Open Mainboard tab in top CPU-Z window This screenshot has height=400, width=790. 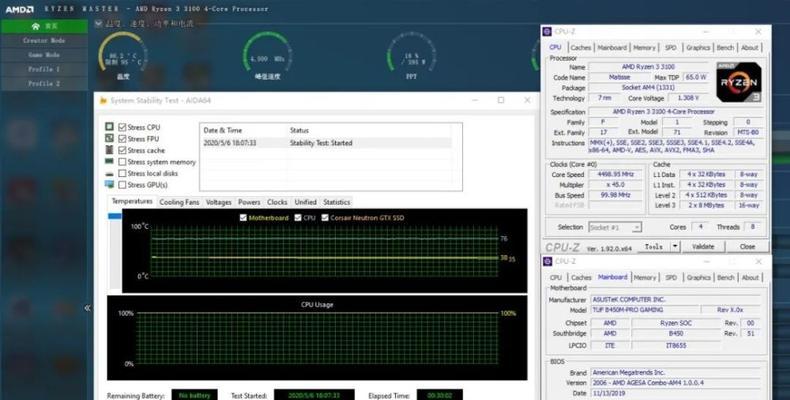click(612, 47)
